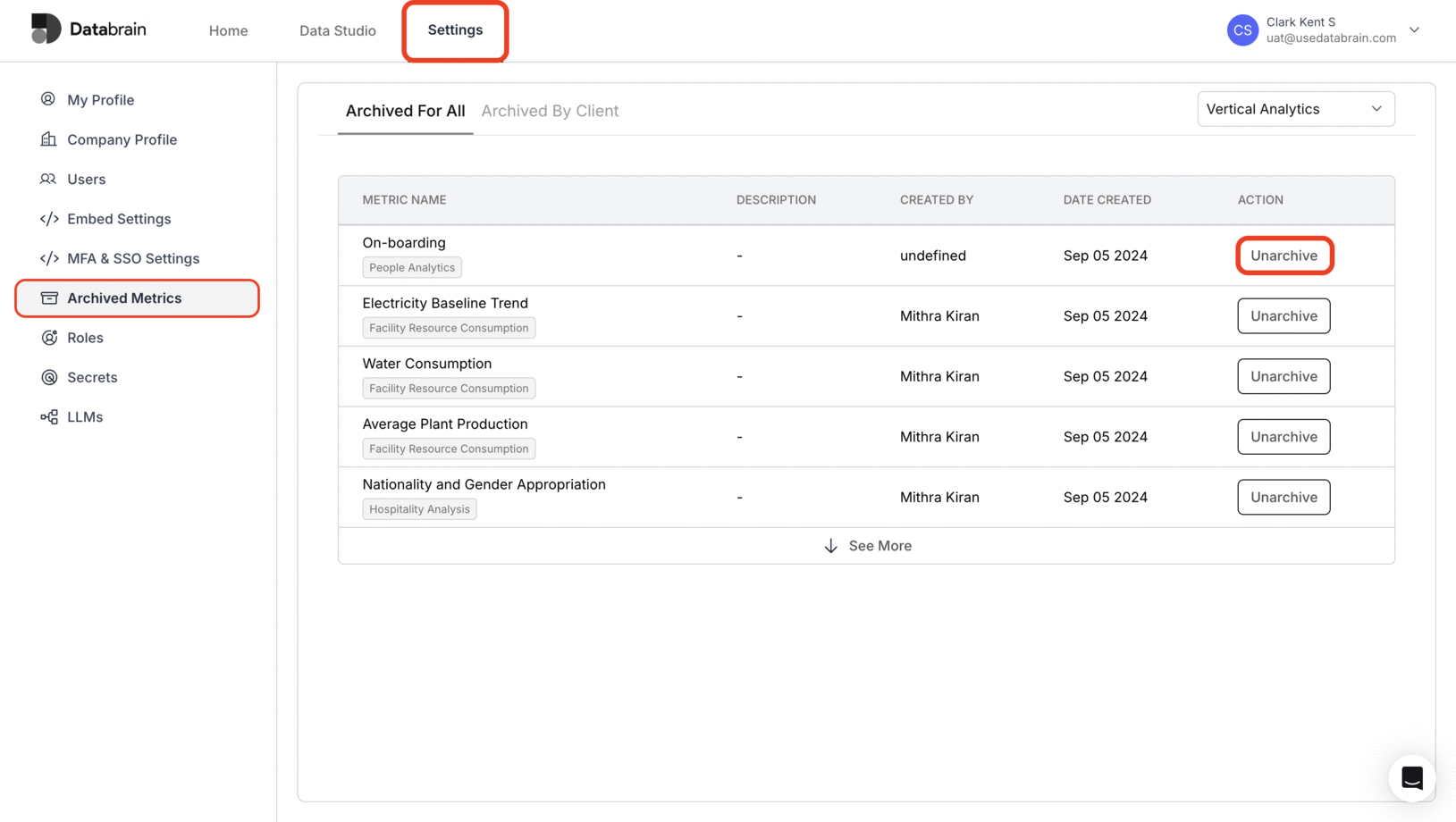Open the chat support bubble icon

point(1412,778)
